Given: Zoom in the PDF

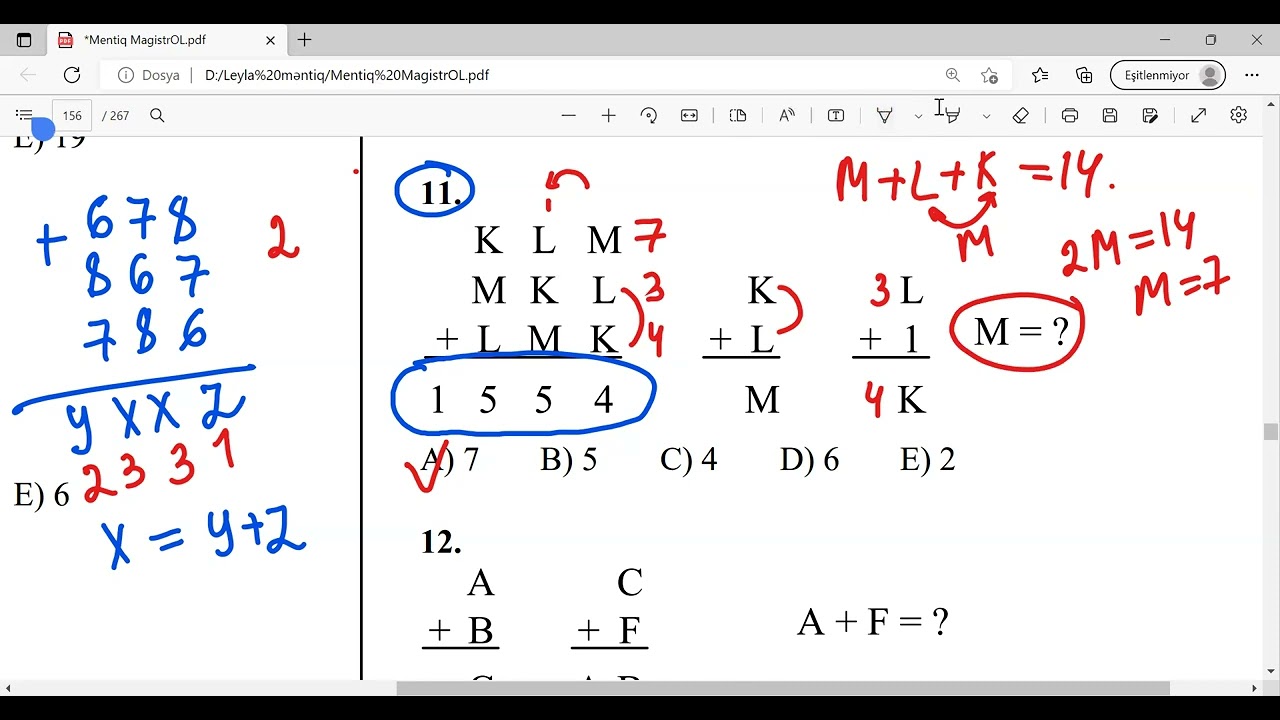Looking at the screenshot, I should pos(608,116).
